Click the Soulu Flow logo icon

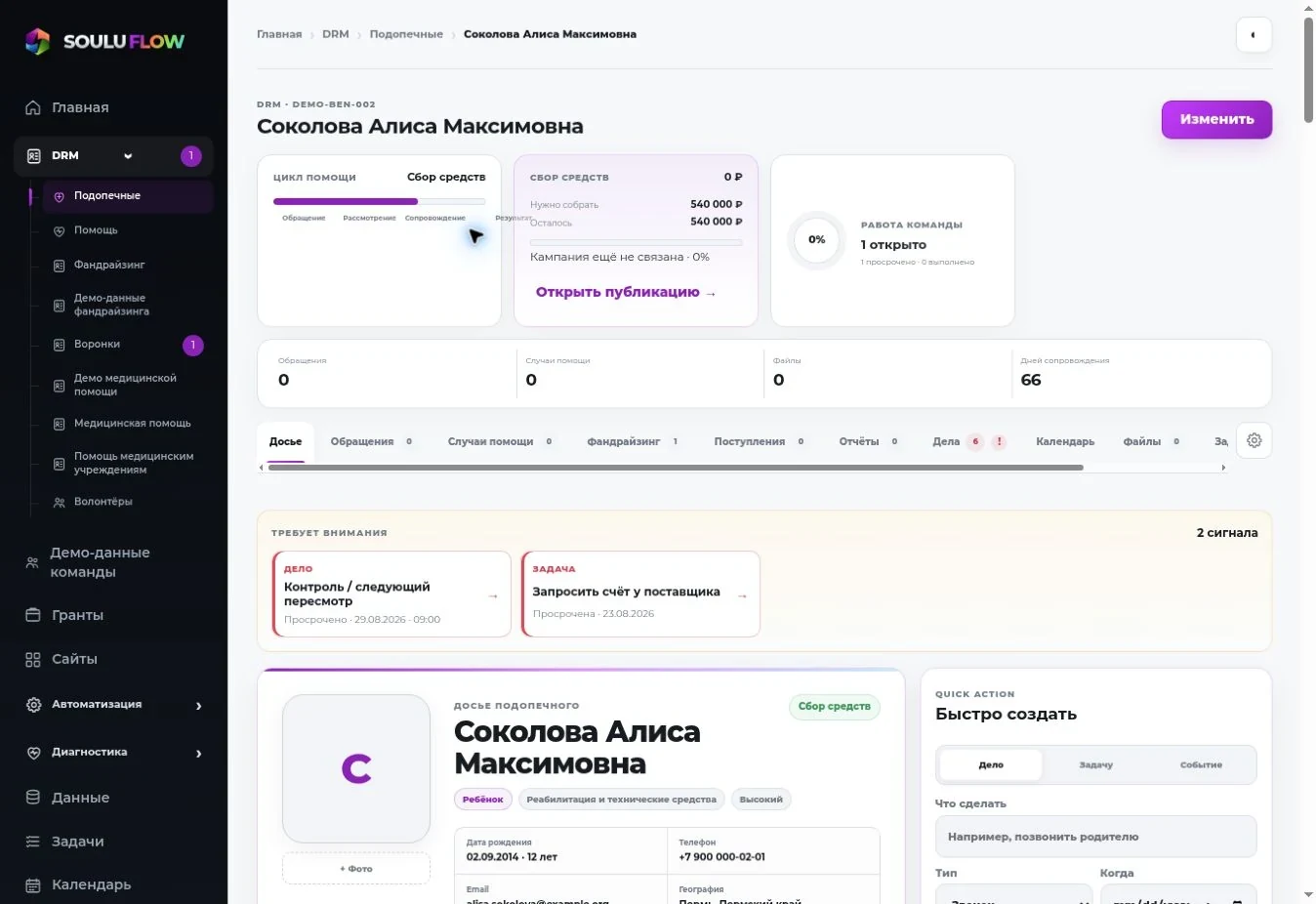[x=37, y=41]
